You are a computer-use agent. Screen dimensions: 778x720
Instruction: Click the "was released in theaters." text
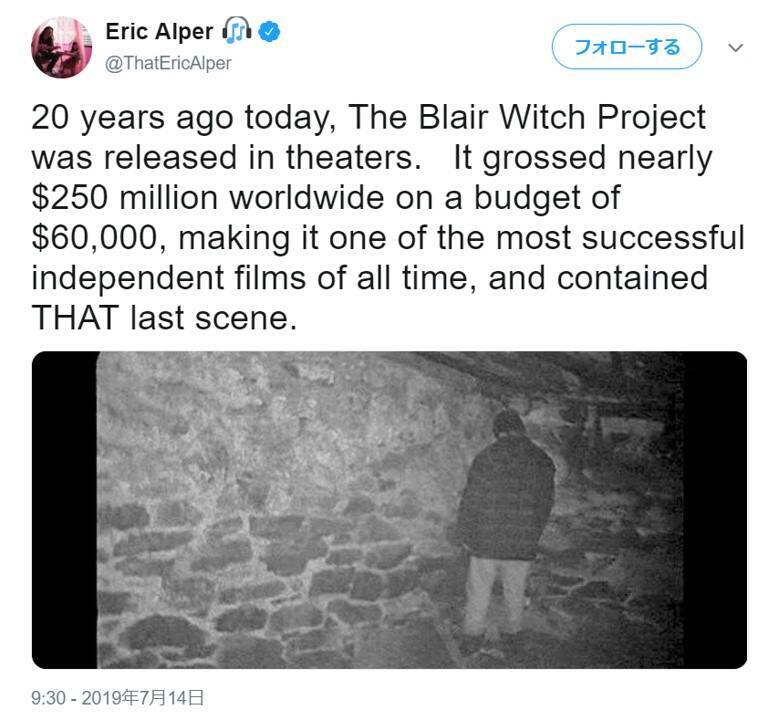(x=226, y=158)
